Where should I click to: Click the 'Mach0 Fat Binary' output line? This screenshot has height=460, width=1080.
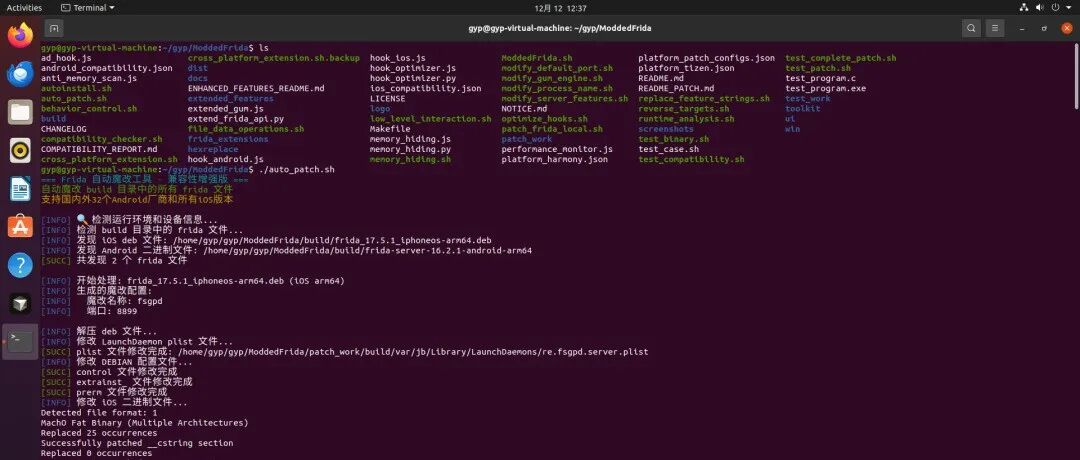tap(145, 423)
